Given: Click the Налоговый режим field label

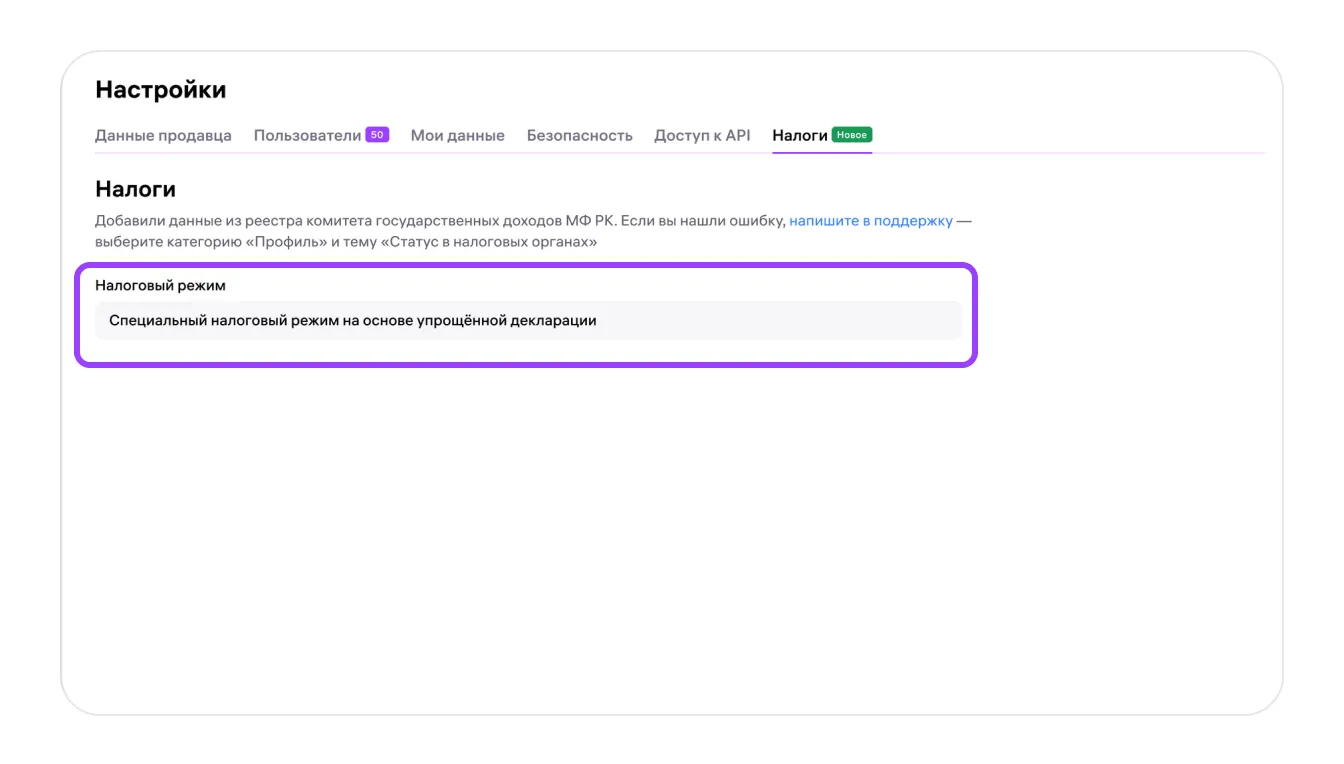Looking at the screenshot, I should point(160,285).
